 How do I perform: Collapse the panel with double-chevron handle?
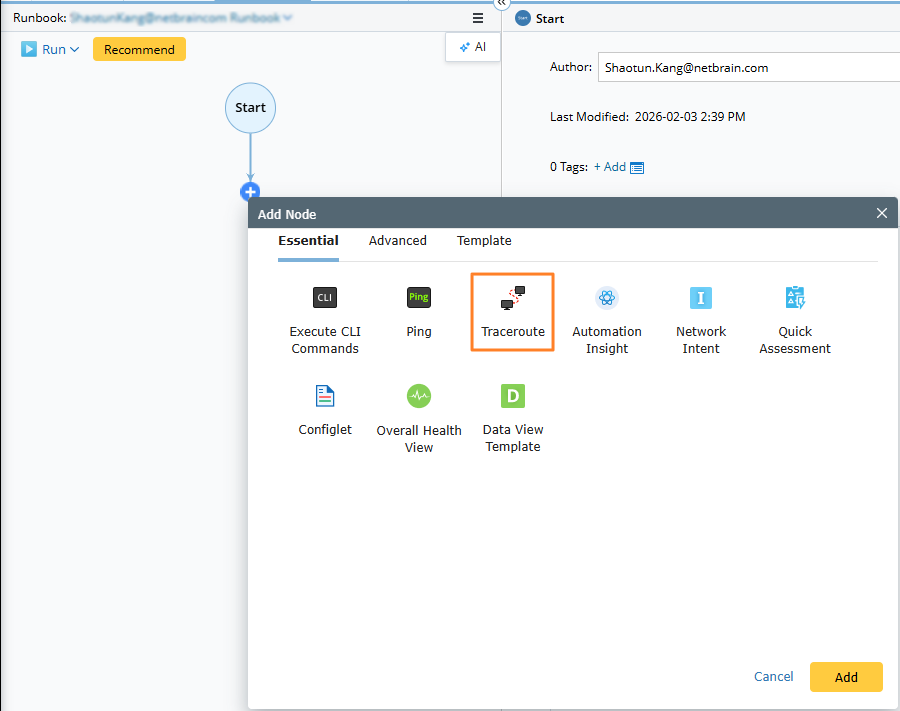pos(501,3)
